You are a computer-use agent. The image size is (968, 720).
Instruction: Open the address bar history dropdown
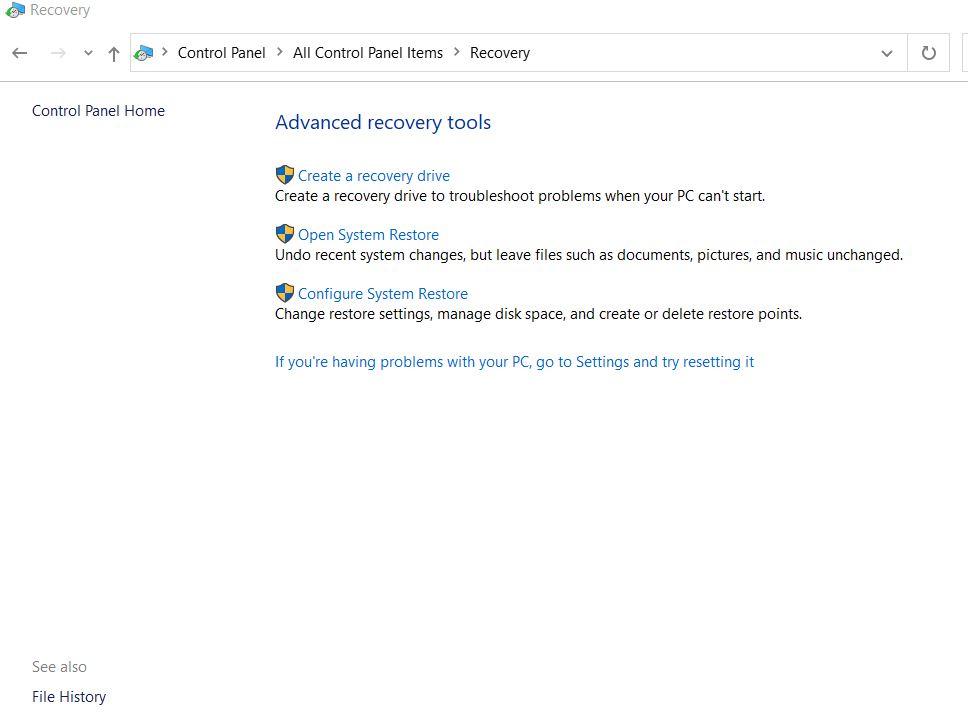[x=887, y=53]
